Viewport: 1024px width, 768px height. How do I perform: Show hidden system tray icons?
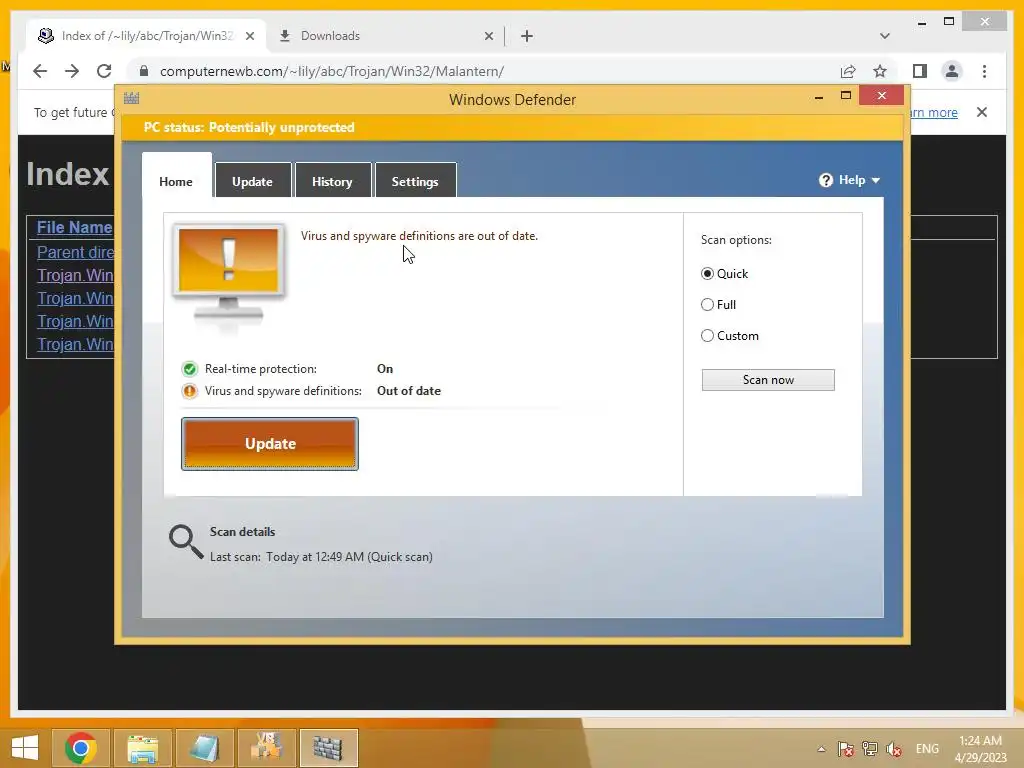821,749
